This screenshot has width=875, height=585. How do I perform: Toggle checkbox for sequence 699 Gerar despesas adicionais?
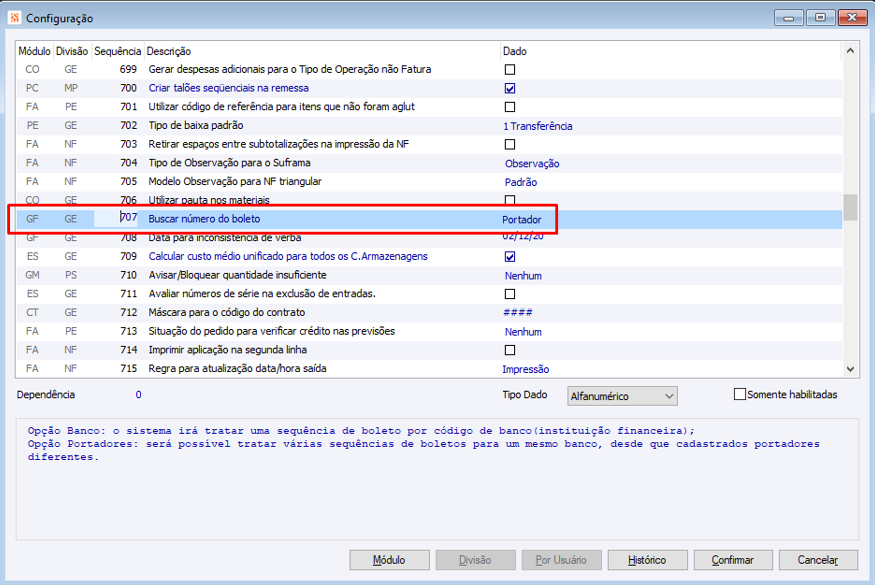click(x=509, y=70)
